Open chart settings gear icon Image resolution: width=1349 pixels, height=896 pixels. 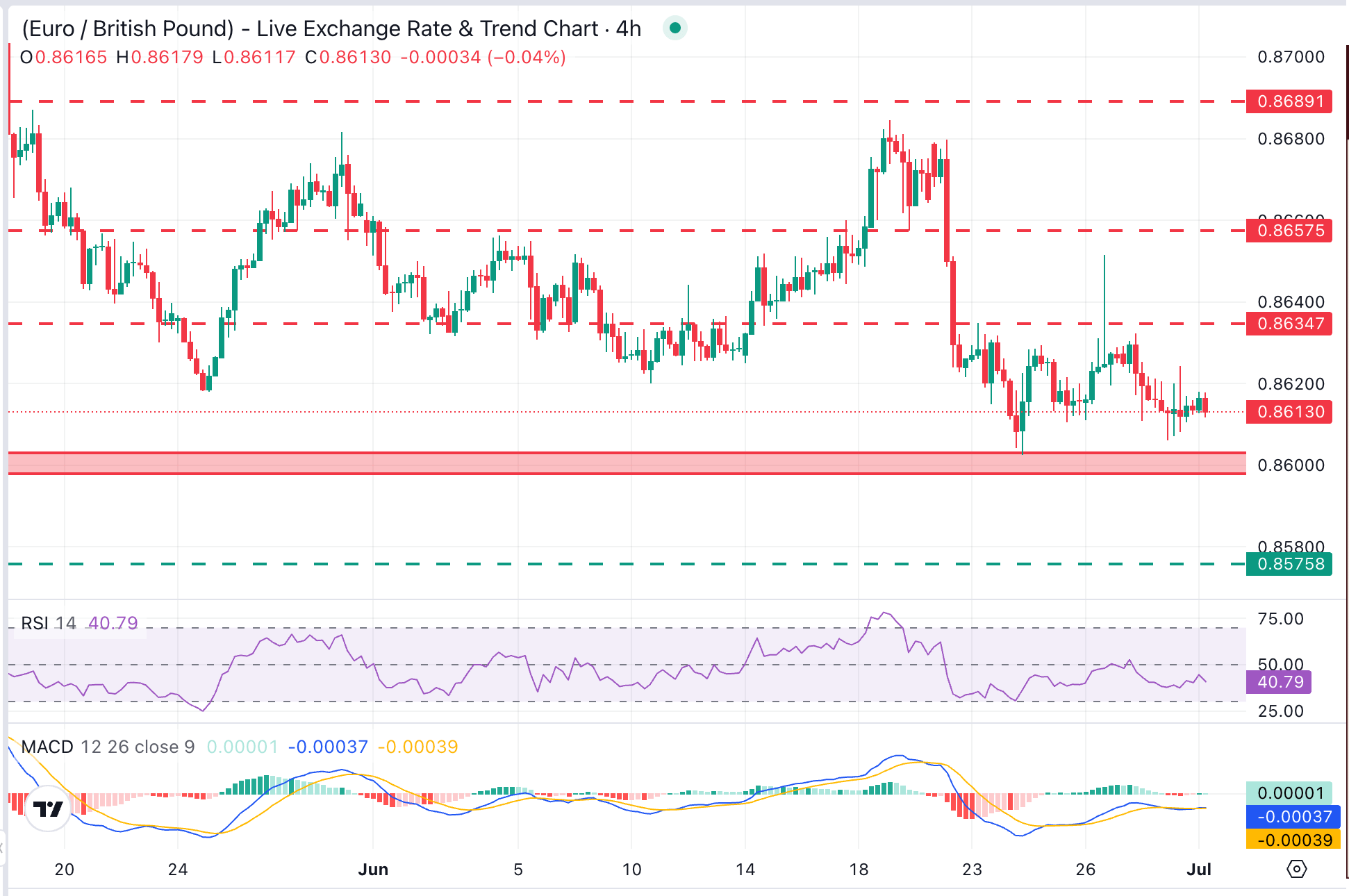coord(1296,869)
